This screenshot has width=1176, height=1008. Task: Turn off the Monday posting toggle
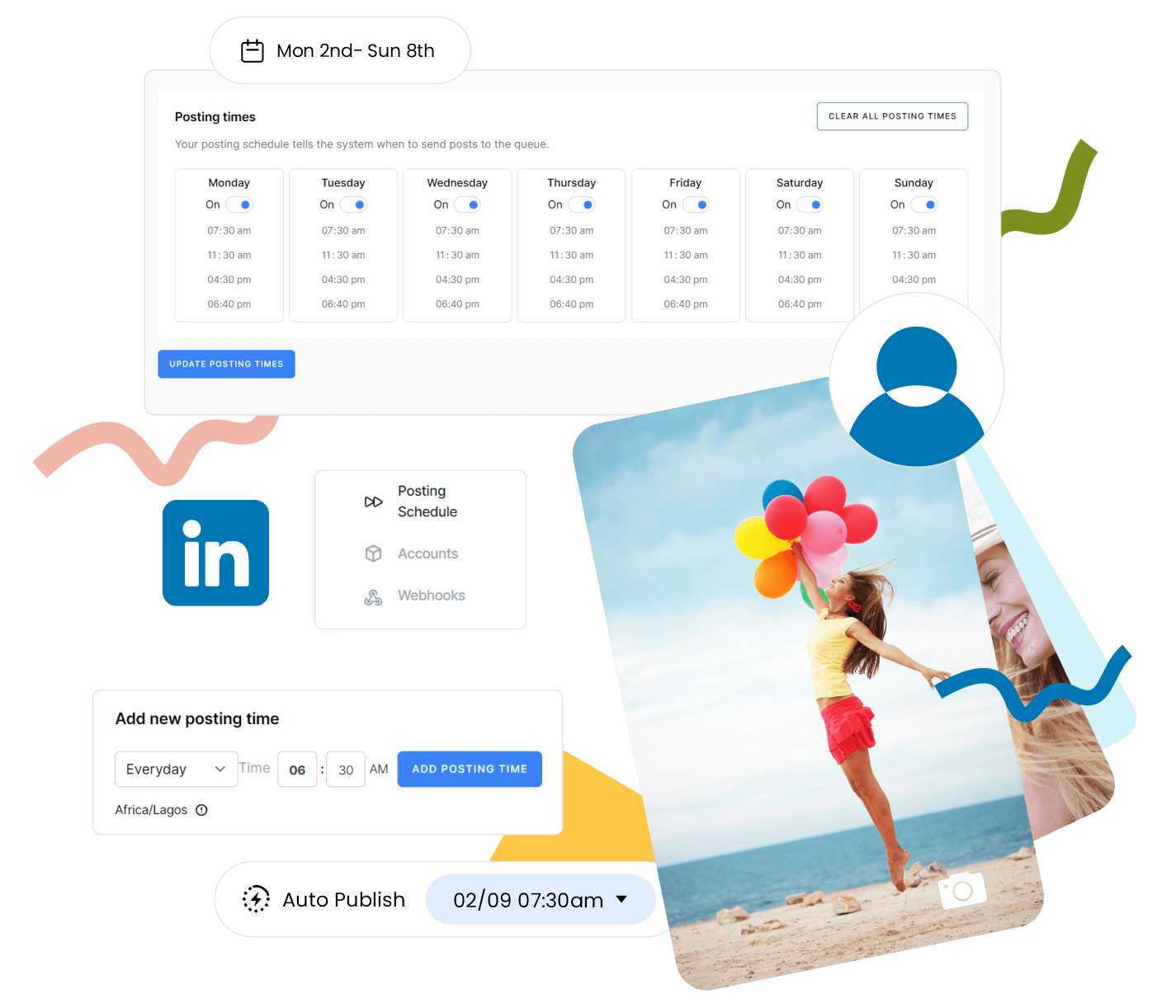pos(239,205)
